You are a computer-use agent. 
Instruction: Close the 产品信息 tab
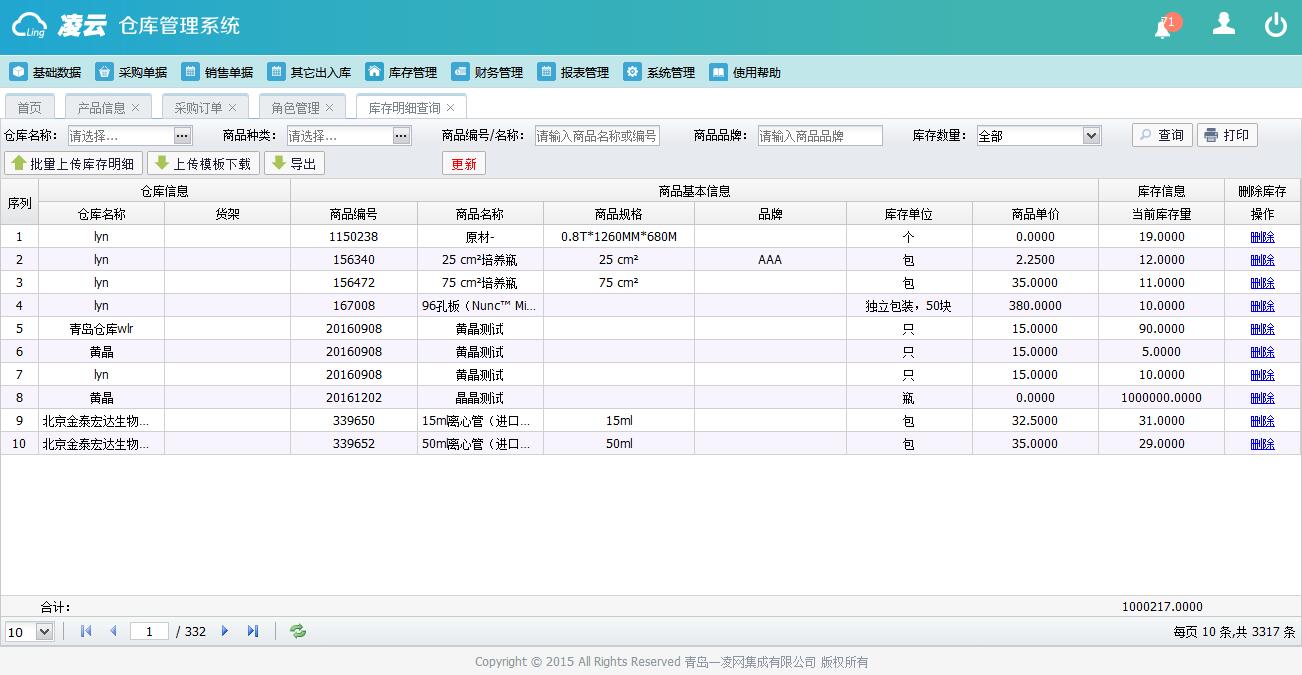tap(136, 108)
